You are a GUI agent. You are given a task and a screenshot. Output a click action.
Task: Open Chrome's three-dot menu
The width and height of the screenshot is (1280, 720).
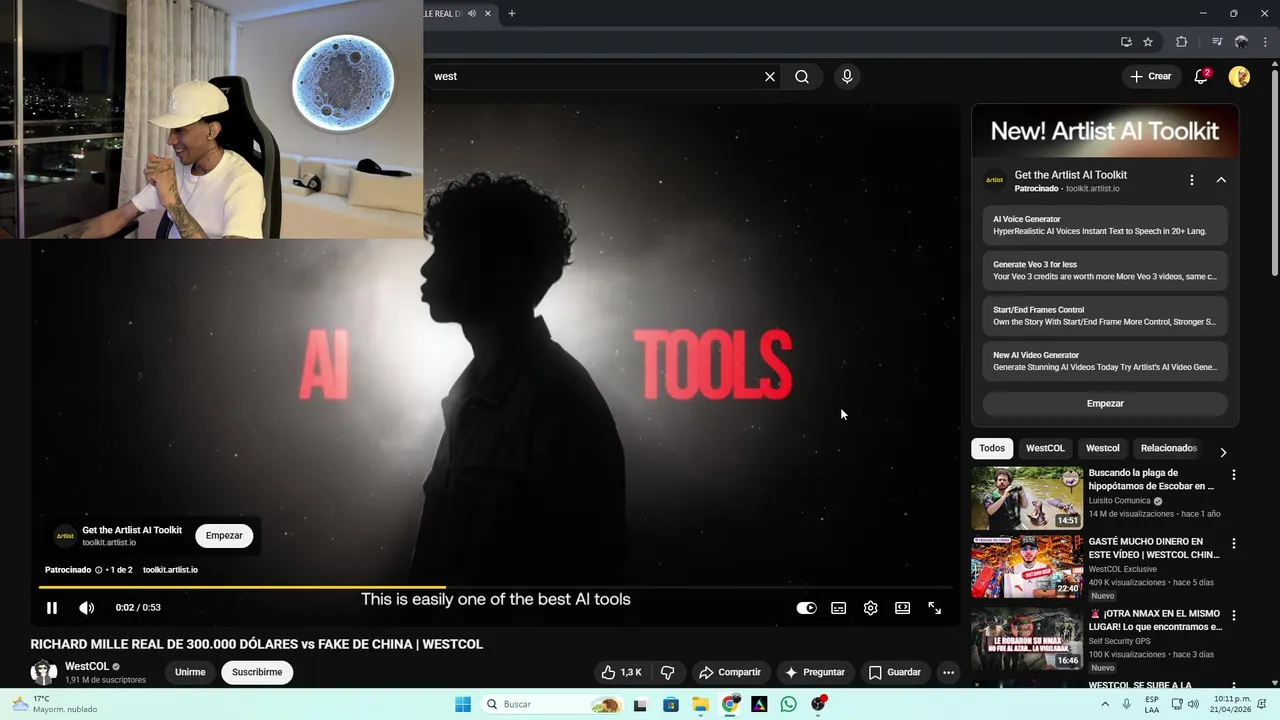1264,42
